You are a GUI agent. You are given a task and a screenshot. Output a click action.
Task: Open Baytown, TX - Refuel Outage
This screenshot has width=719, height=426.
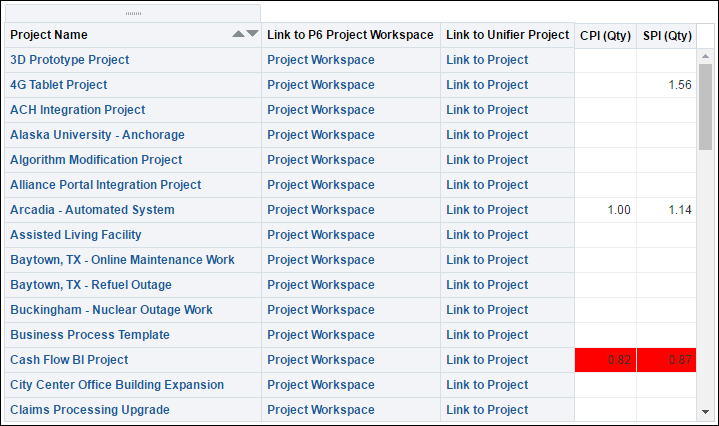tap(91, 285)
